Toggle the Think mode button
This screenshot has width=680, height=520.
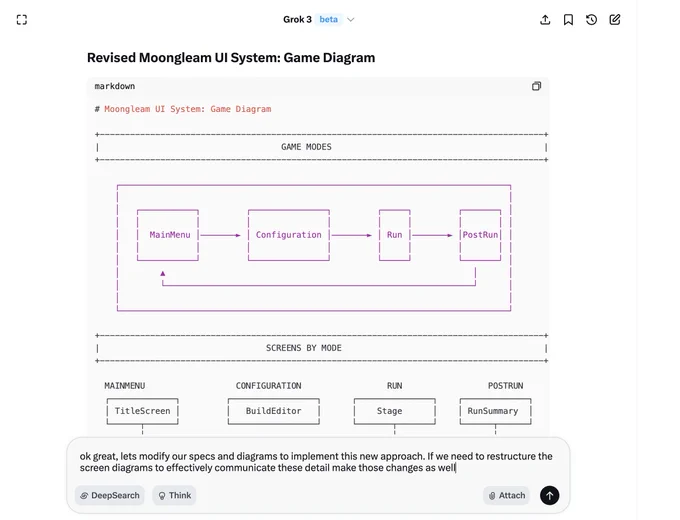tap(174, 495)
